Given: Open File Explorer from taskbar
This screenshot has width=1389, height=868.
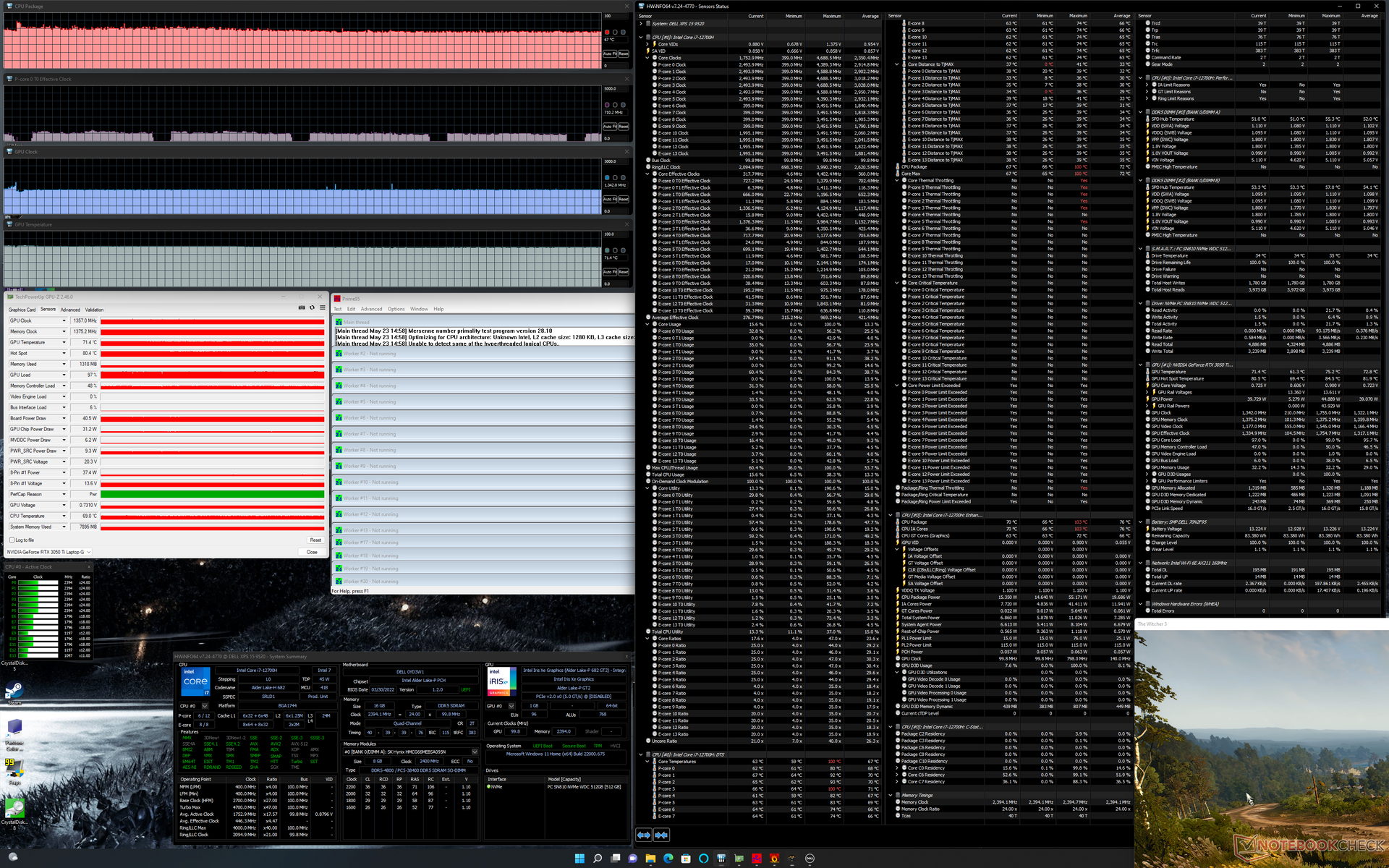Looking at the screenshot, I should (x=650, y=859).
